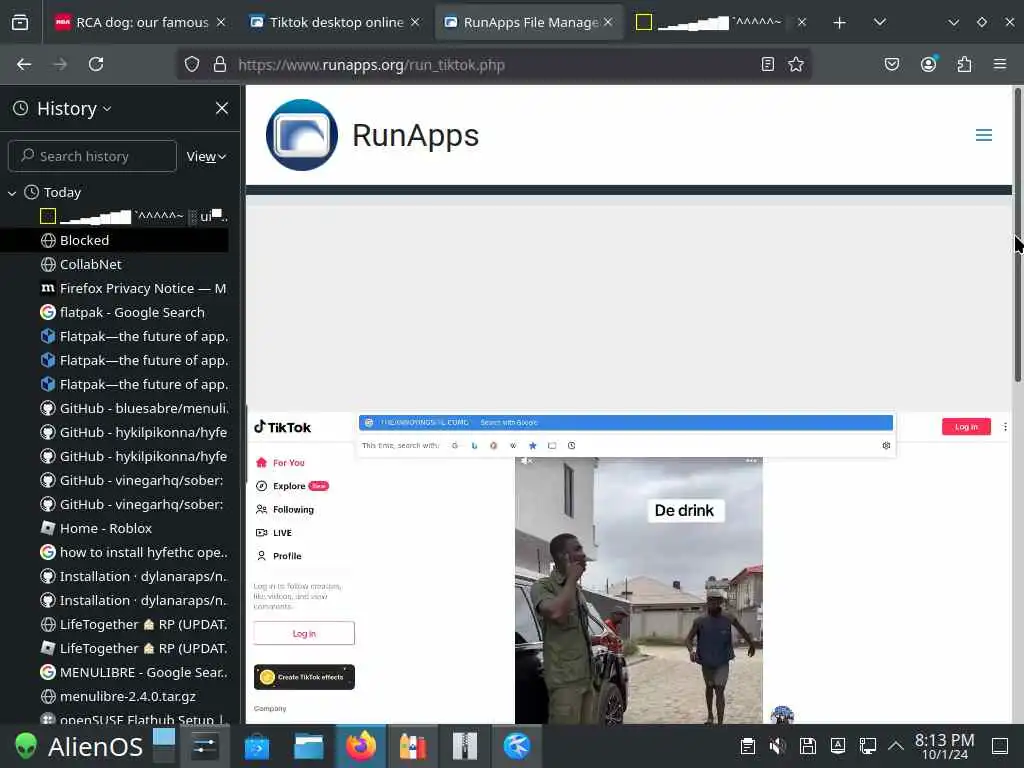Open the RunApps hamburger menu

click(984, 135)
